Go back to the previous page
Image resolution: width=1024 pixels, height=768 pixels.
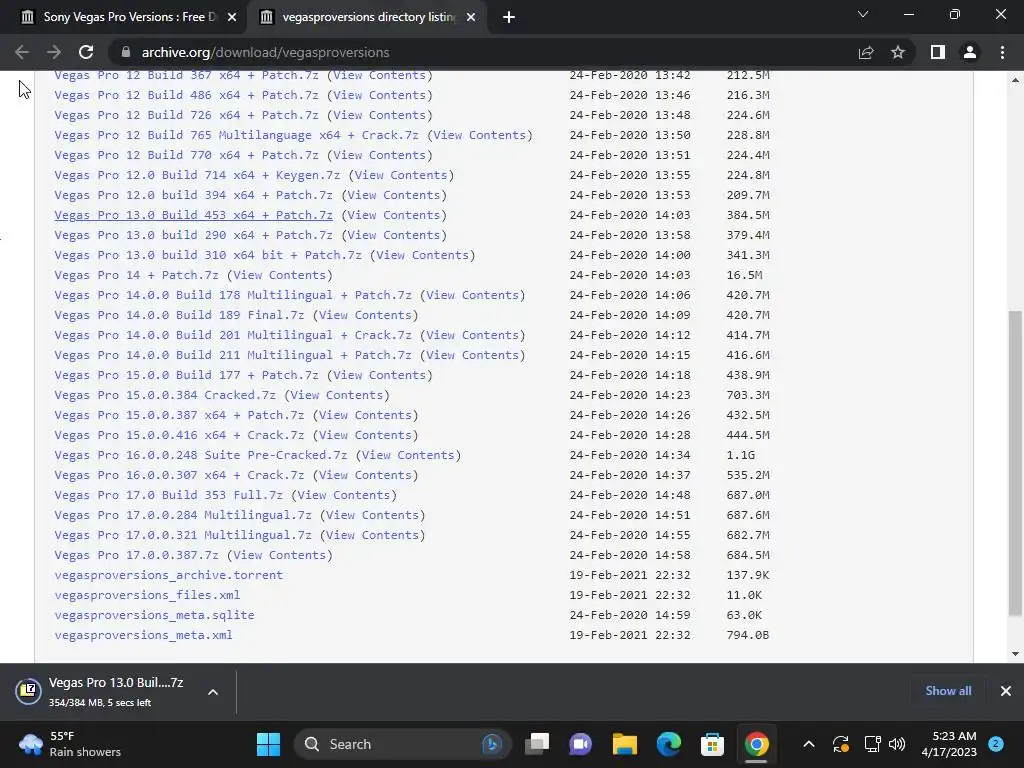[x=22, y=52]
